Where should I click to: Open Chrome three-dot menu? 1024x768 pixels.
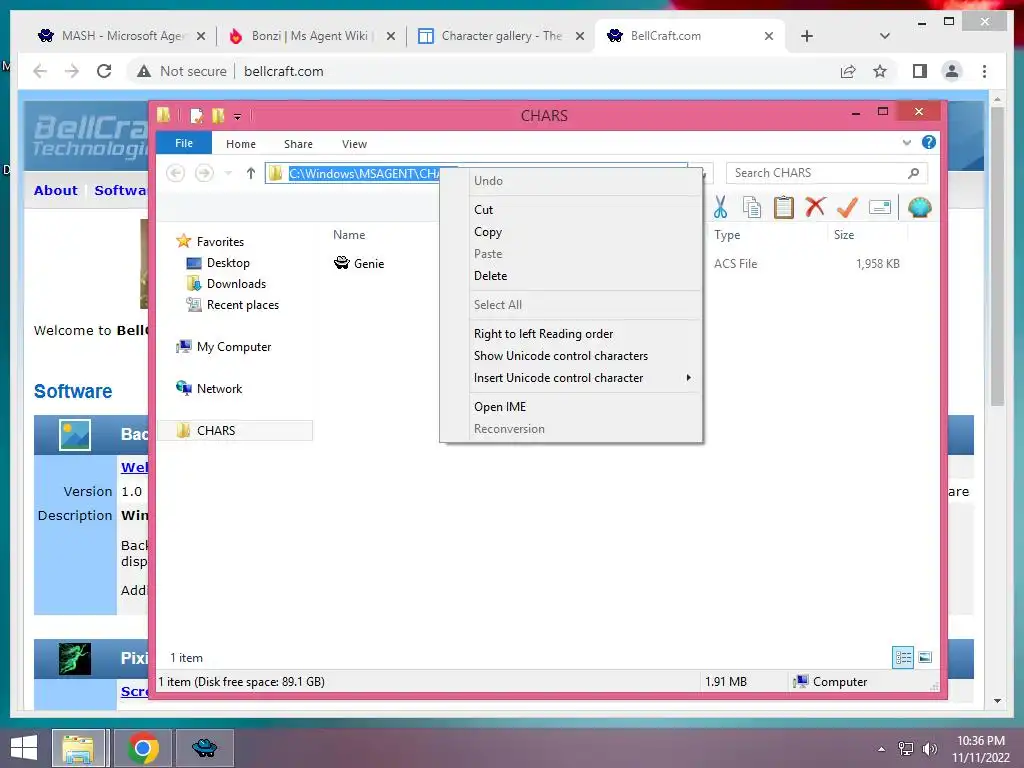point(984,71)
